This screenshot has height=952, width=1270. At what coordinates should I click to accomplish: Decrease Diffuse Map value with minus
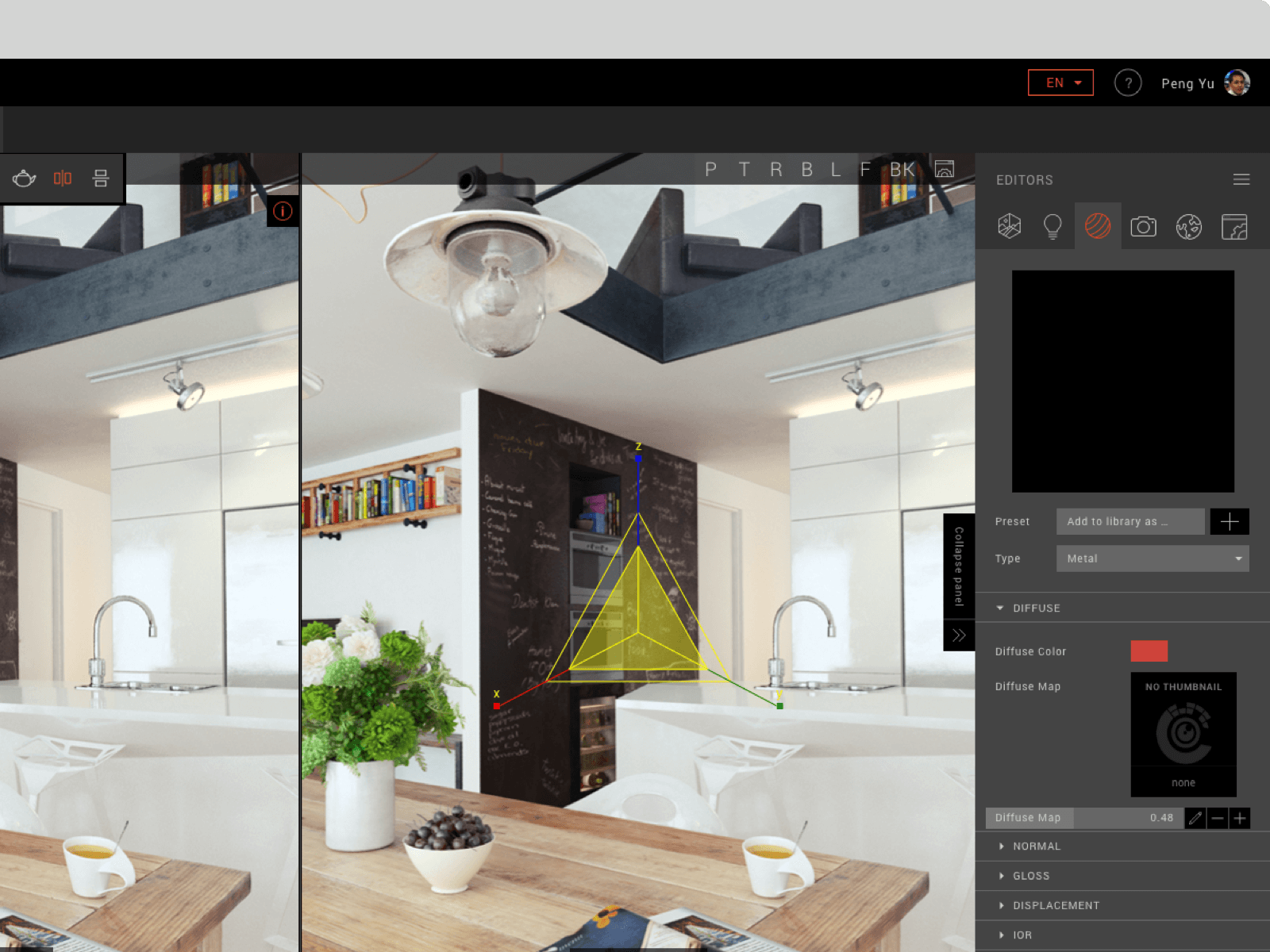pyautogui.click(x=1218, y=818)
